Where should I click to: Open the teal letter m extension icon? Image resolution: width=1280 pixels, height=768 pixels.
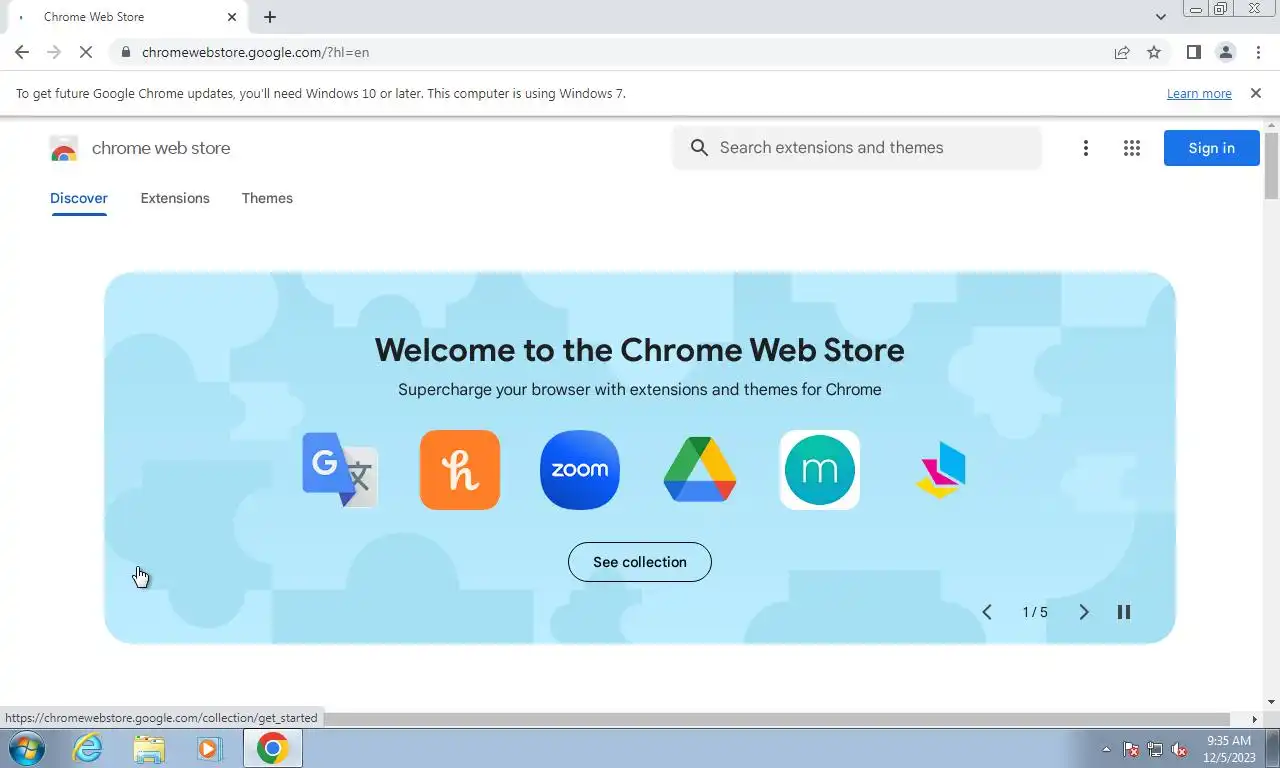coord(820,470)
